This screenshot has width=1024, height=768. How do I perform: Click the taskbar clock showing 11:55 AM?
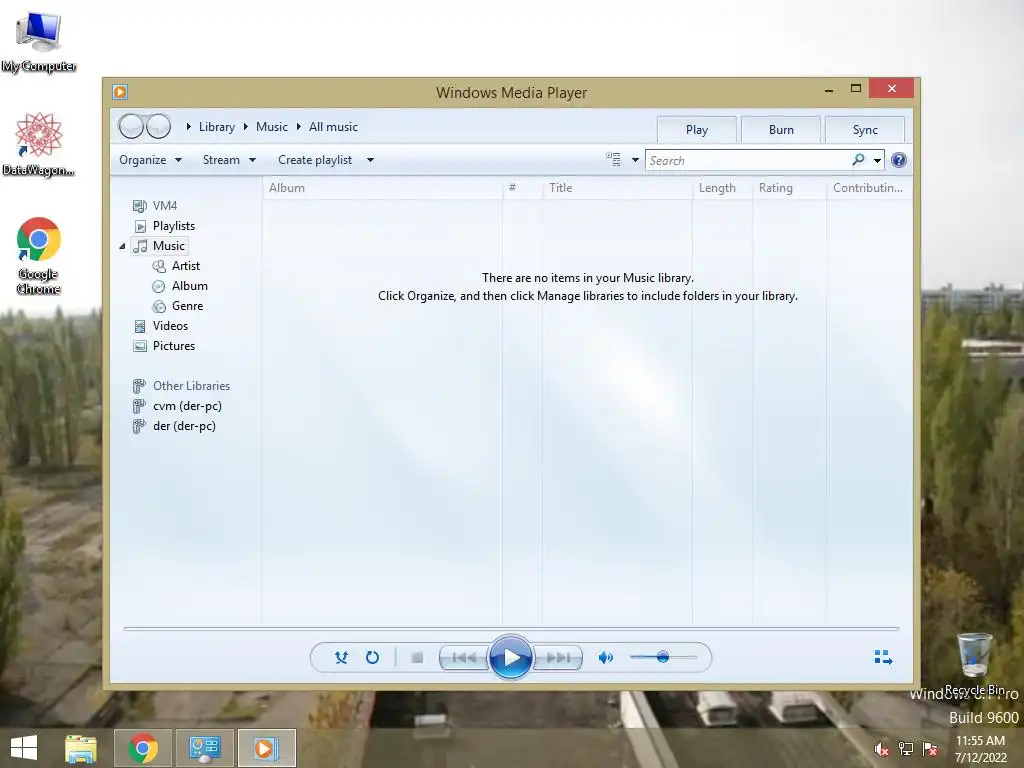tap(980, 749)
